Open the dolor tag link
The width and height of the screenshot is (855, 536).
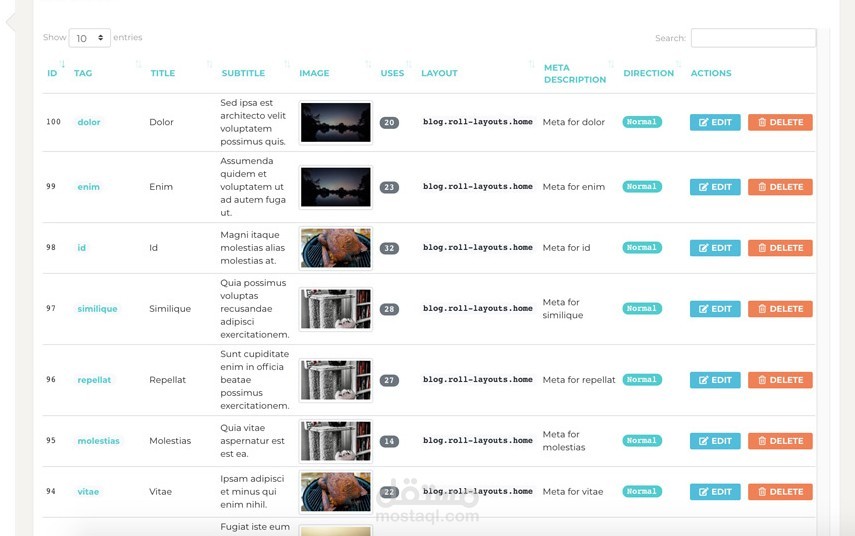coord(89,122)
